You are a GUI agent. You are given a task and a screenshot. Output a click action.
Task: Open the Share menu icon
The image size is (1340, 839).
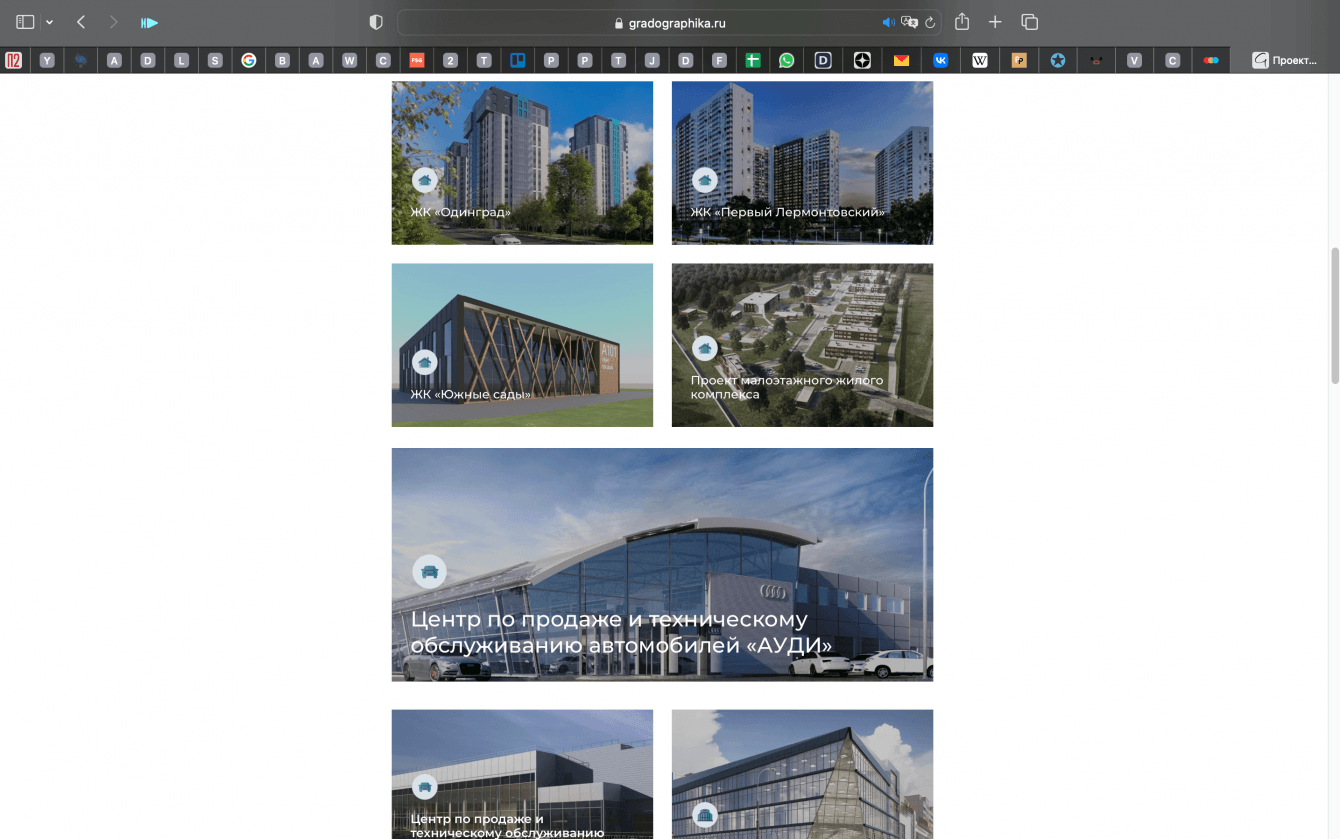(x=962, y=22)
